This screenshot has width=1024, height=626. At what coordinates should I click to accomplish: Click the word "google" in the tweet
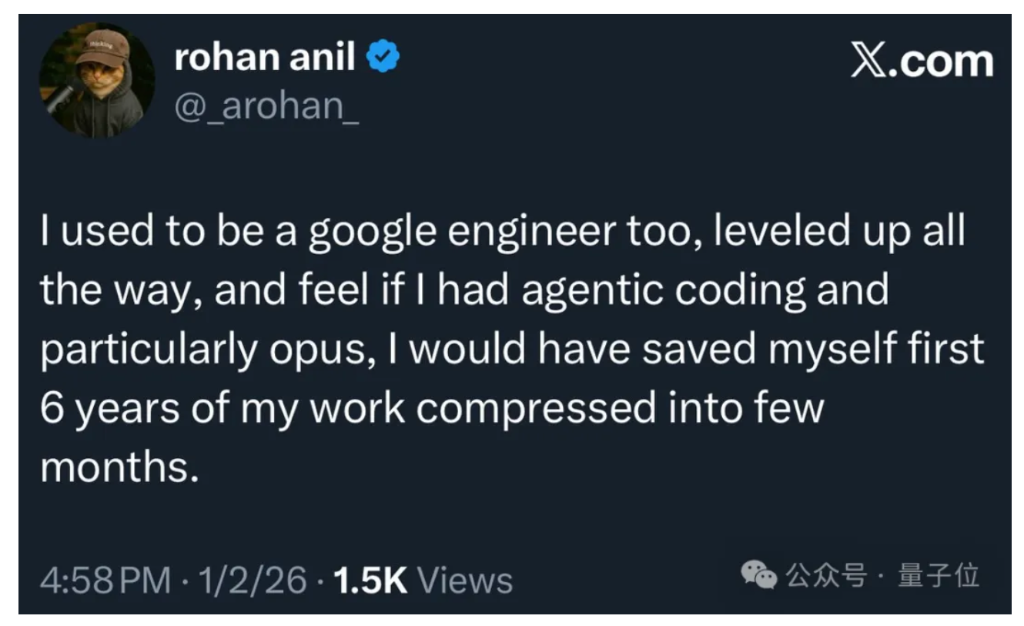(x=373, y=231)
